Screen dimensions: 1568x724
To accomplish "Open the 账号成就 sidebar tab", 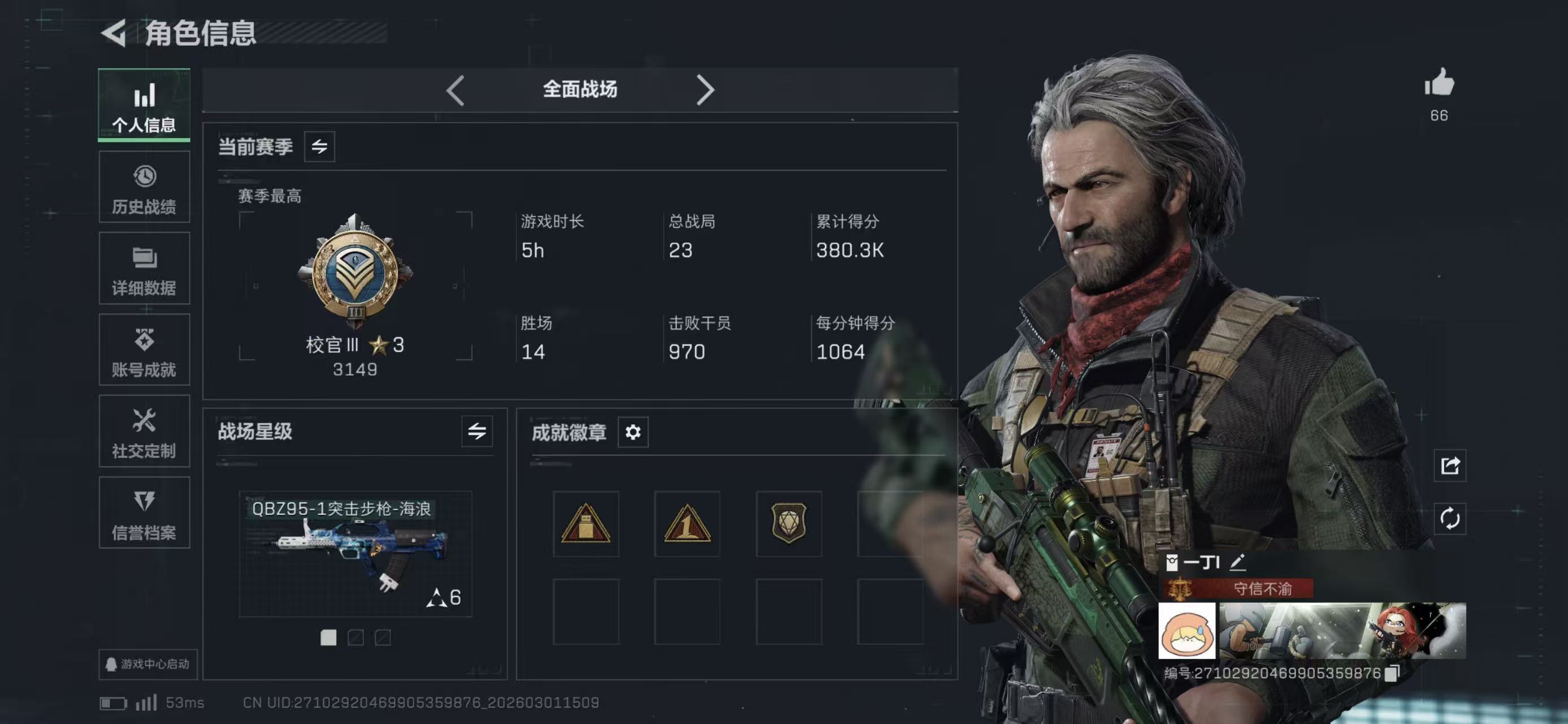I will tap(144, 350).
